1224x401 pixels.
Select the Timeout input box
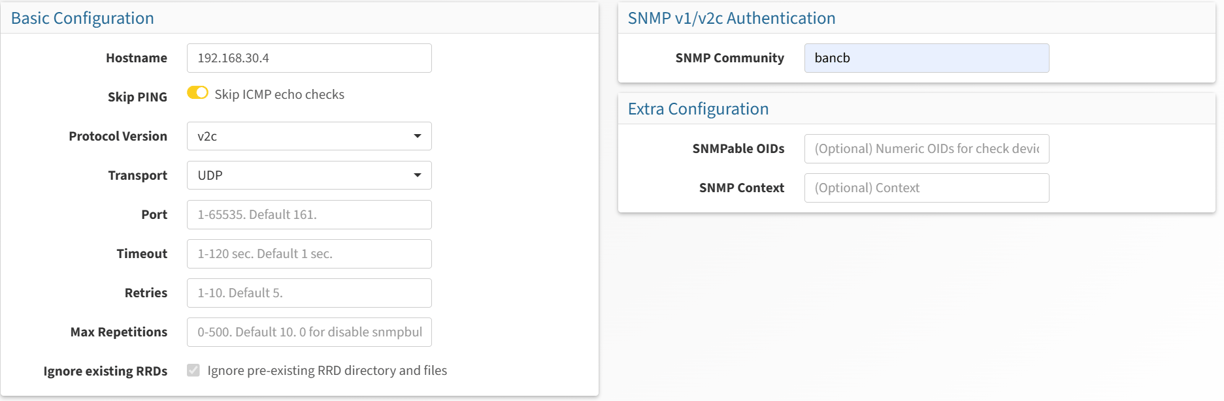[309, 253]
